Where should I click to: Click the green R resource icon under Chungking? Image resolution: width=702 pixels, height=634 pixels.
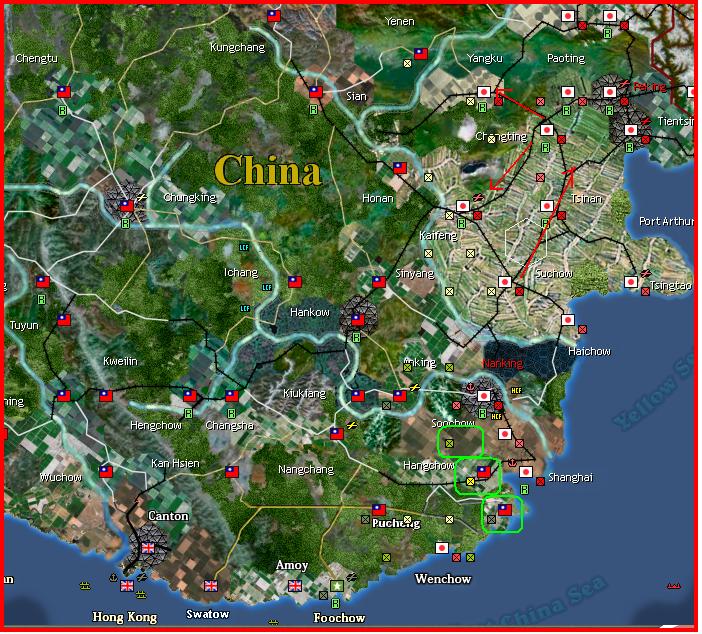(x=125, y=223)
